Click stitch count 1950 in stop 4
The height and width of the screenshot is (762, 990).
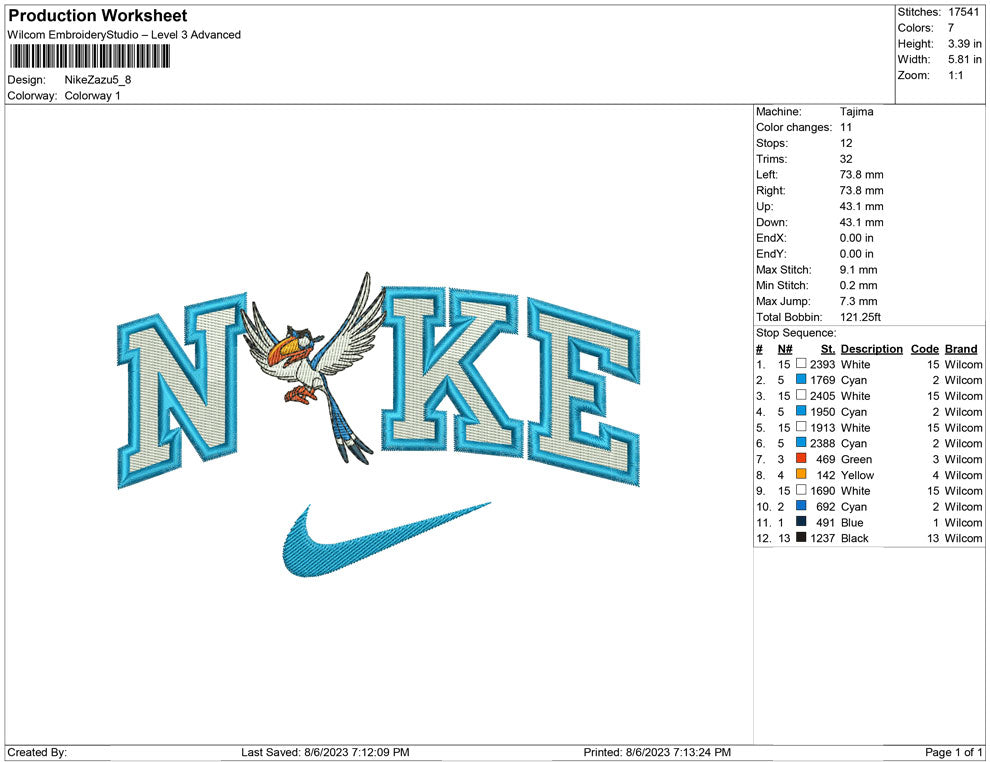coord(823,412)
